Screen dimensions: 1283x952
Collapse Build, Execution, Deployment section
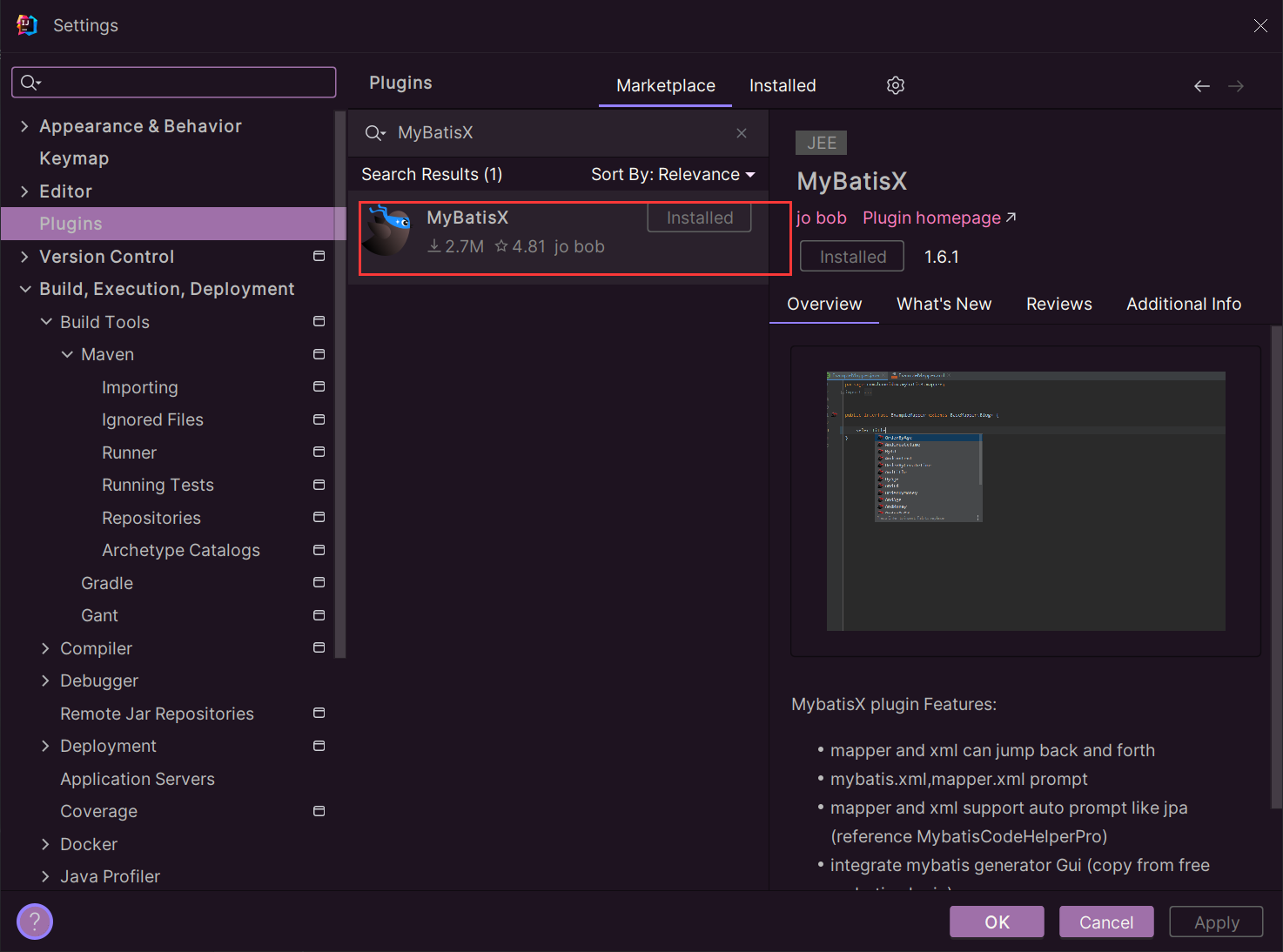(24, 289)
